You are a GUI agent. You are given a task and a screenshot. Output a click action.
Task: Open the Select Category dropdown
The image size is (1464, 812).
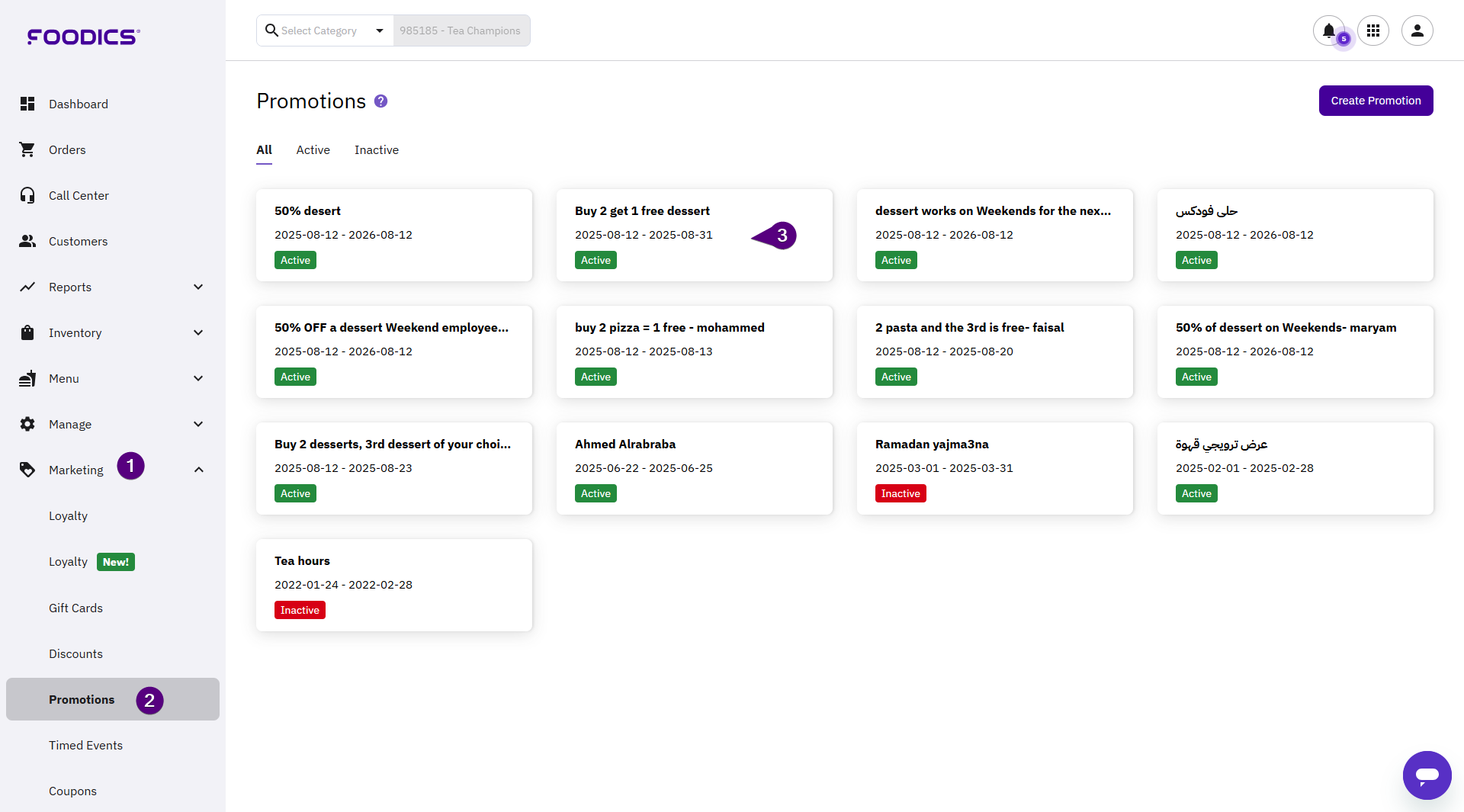coord(325,30)
